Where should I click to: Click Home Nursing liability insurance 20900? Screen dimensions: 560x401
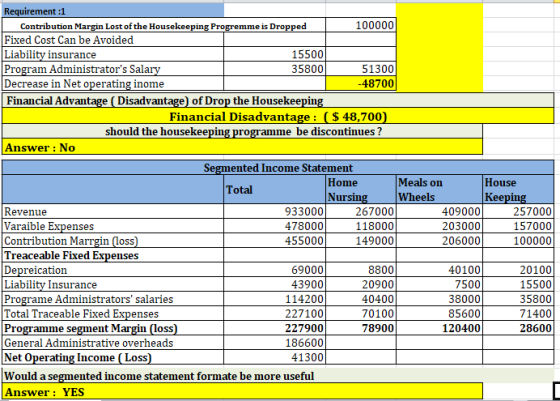361,285
